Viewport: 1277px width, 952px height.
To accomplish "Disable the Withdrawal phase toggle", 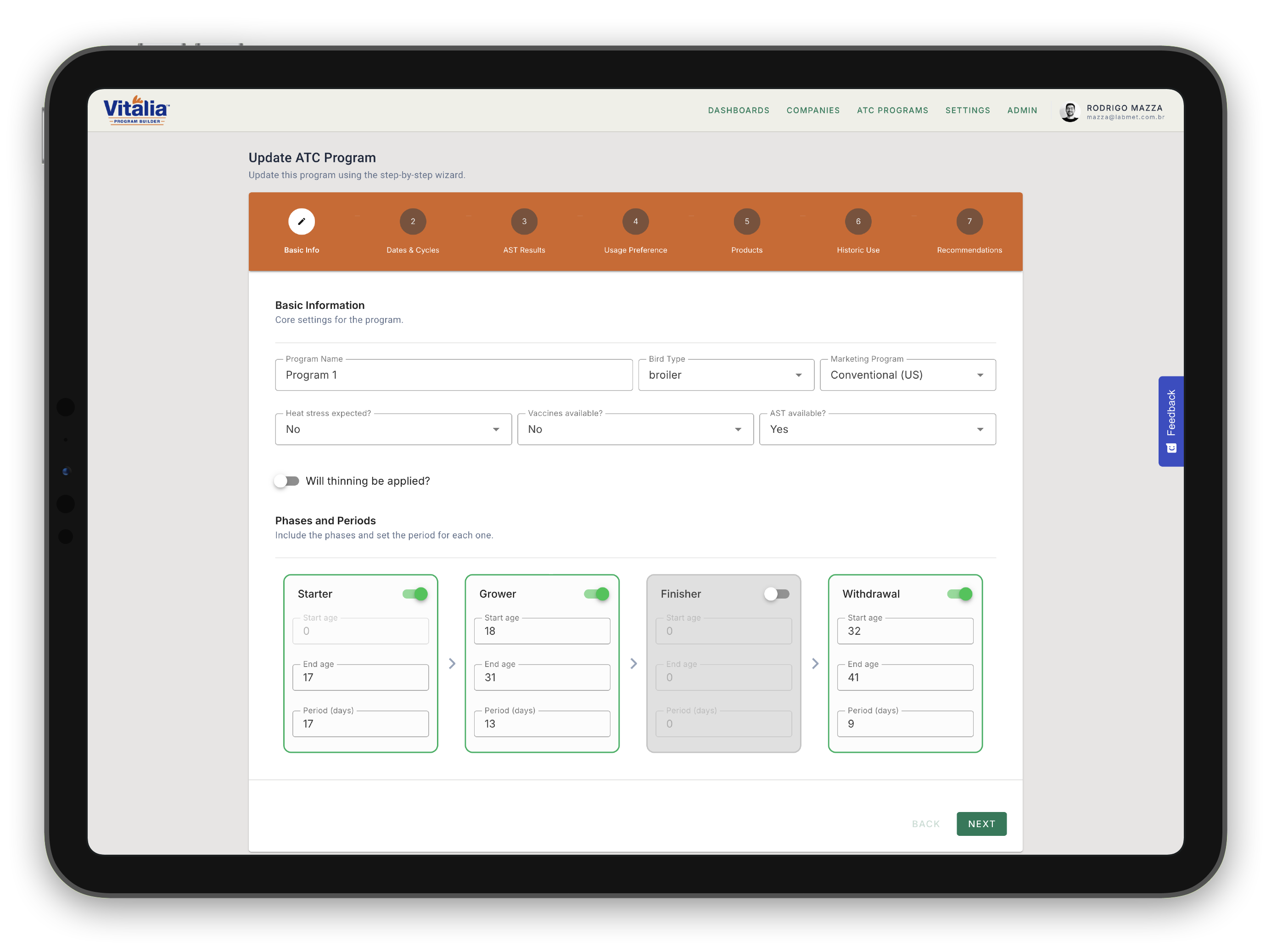I will [x=959, y=594].
